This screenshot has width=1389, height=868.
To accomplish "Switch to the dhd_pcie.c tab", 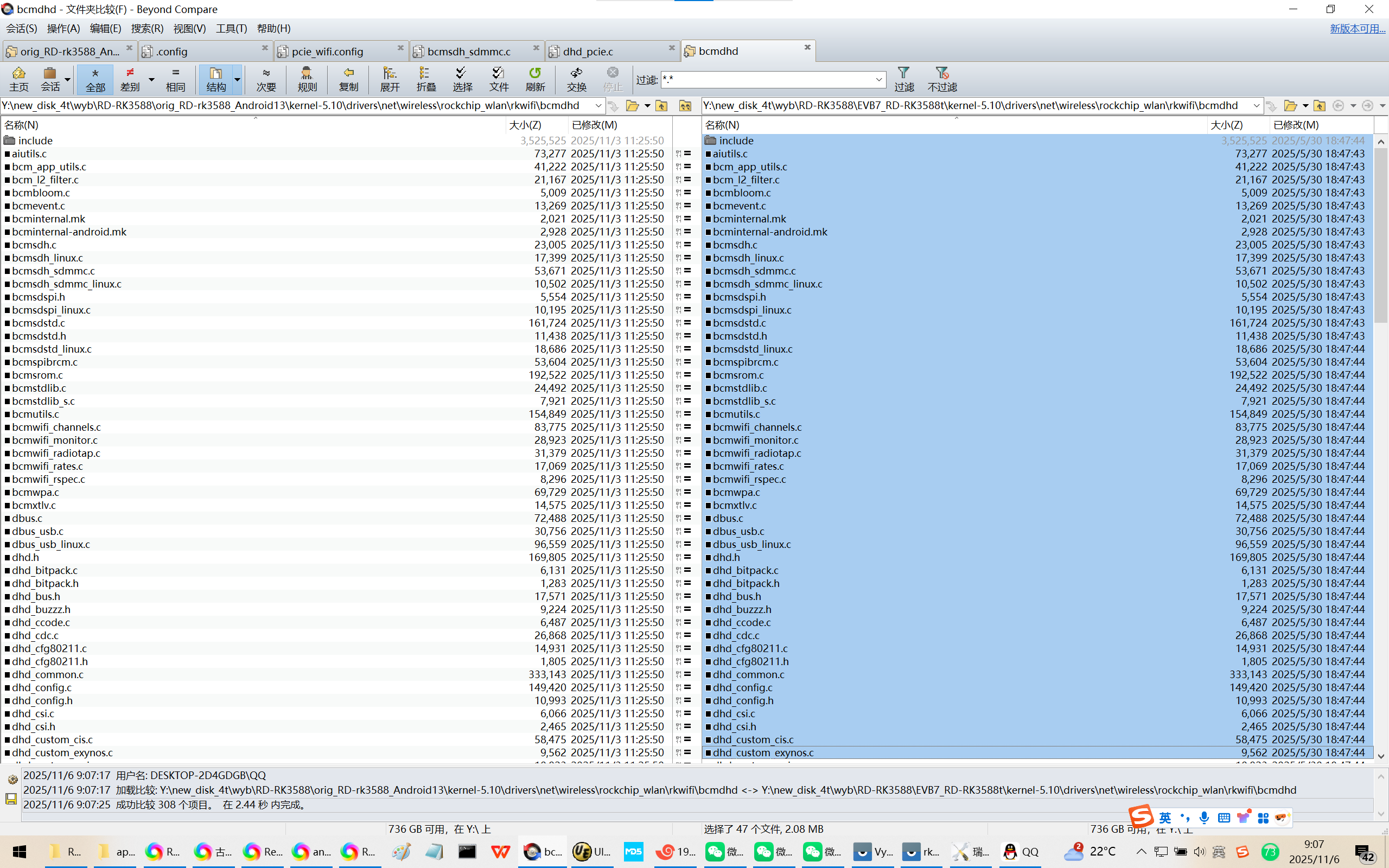I will tap(588, 52).
